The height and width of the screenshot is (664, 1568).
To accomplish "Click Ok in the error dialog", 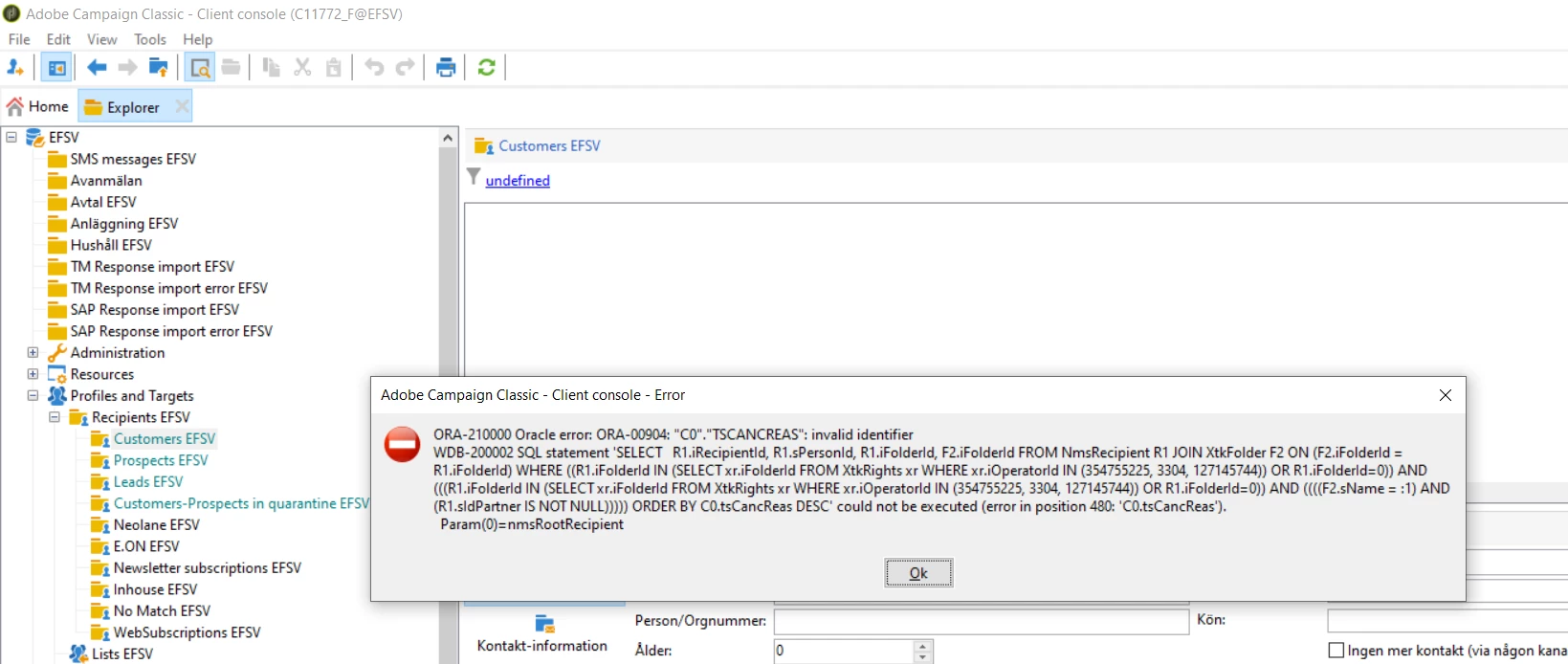I will click(x=918, y=573).
